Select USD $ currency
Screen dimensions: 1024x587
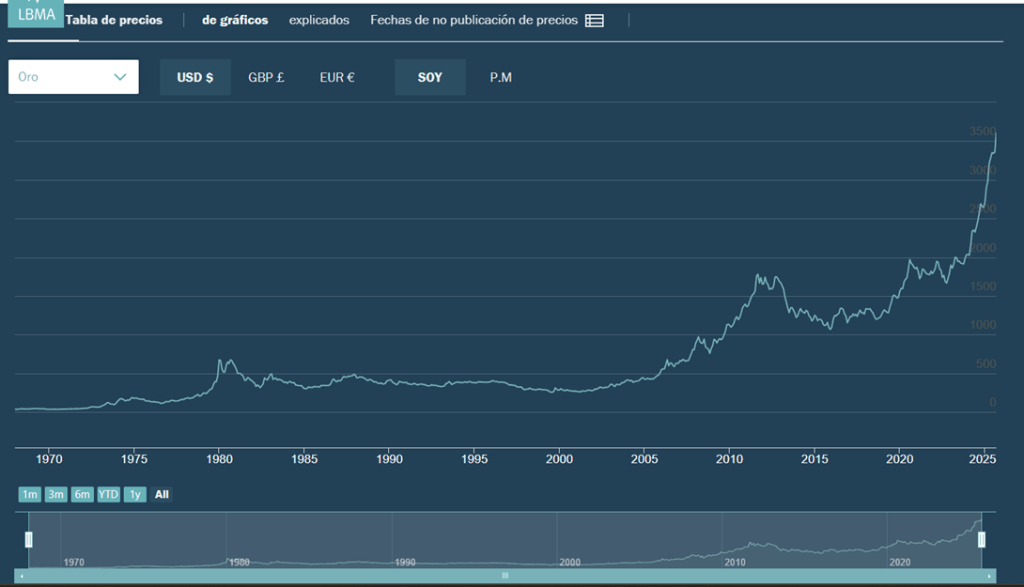195,78
